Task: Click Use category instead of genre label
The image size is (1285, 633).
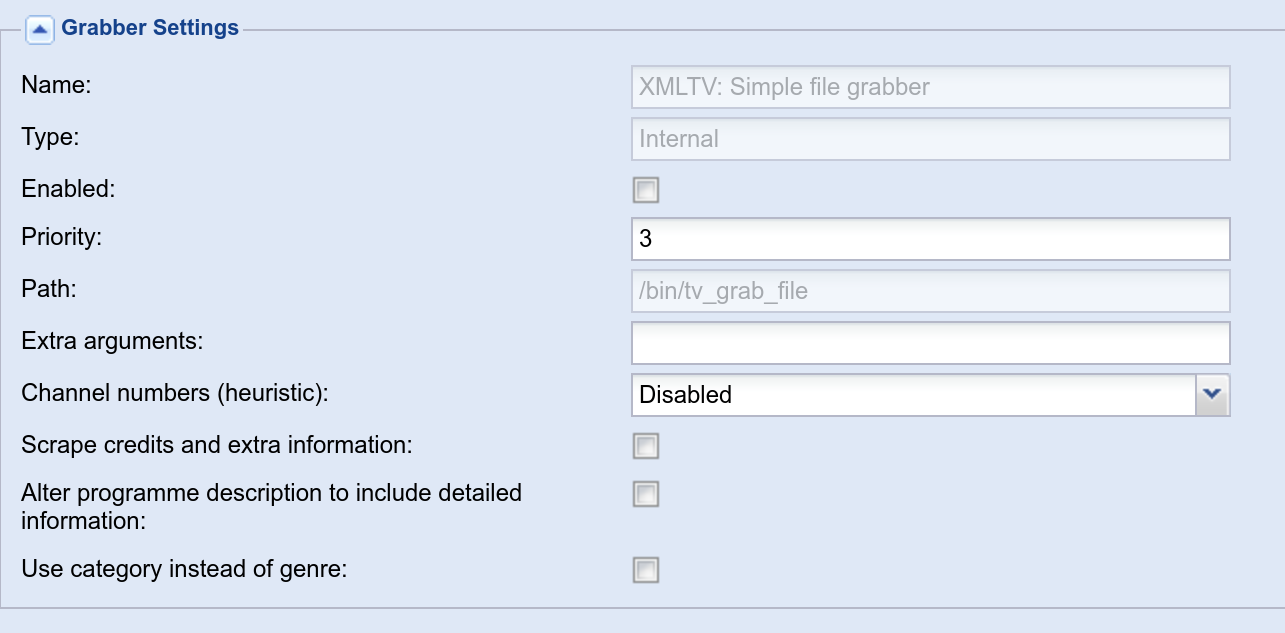Action: click(184, 570)
